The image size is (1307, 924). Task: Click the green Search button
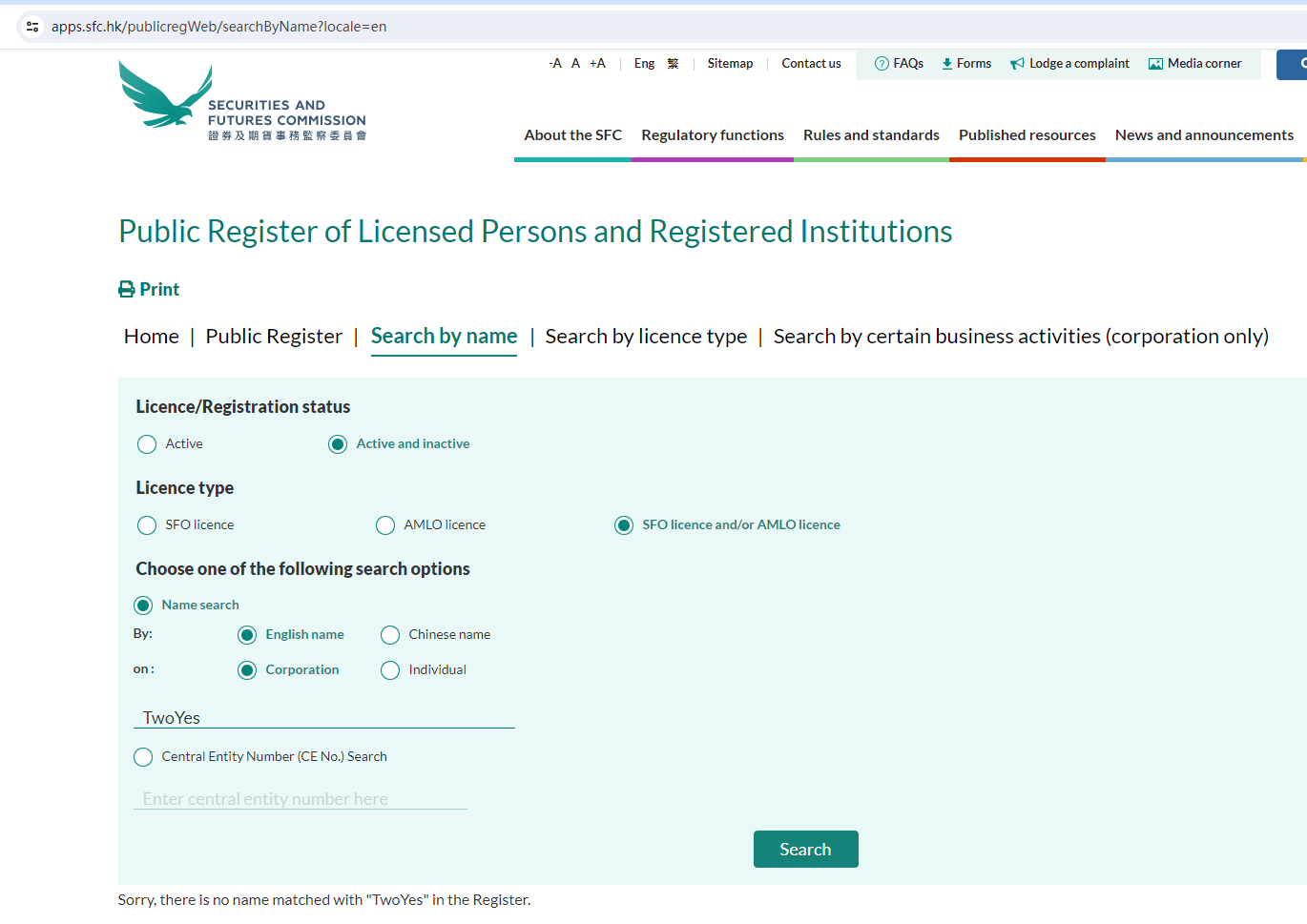[x=806, y=850]
